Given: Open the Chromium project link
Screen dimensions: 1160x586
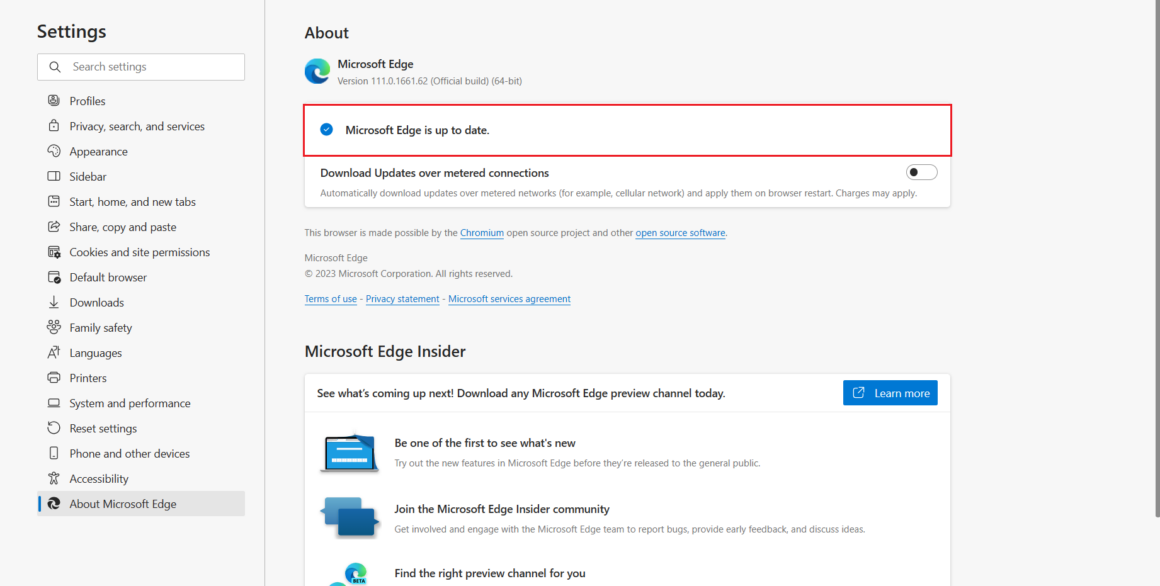Looking at the screenshot, I should coord(482,232).
